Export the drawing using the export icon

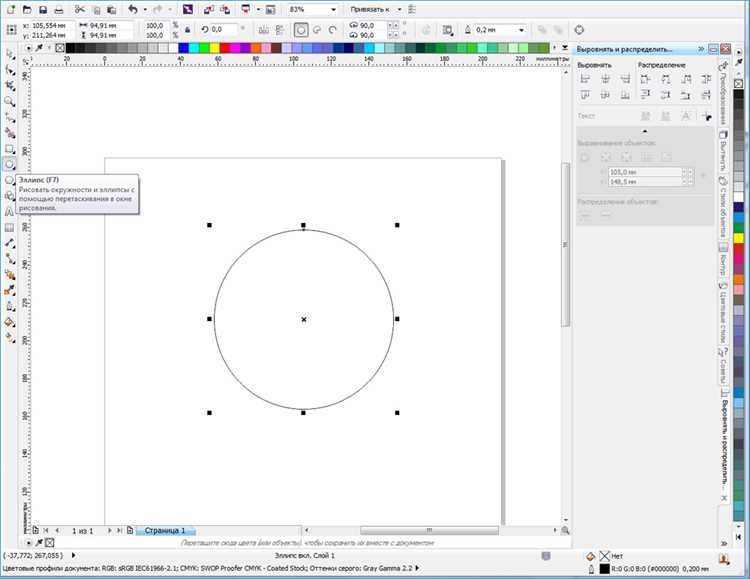pos(224,9)
